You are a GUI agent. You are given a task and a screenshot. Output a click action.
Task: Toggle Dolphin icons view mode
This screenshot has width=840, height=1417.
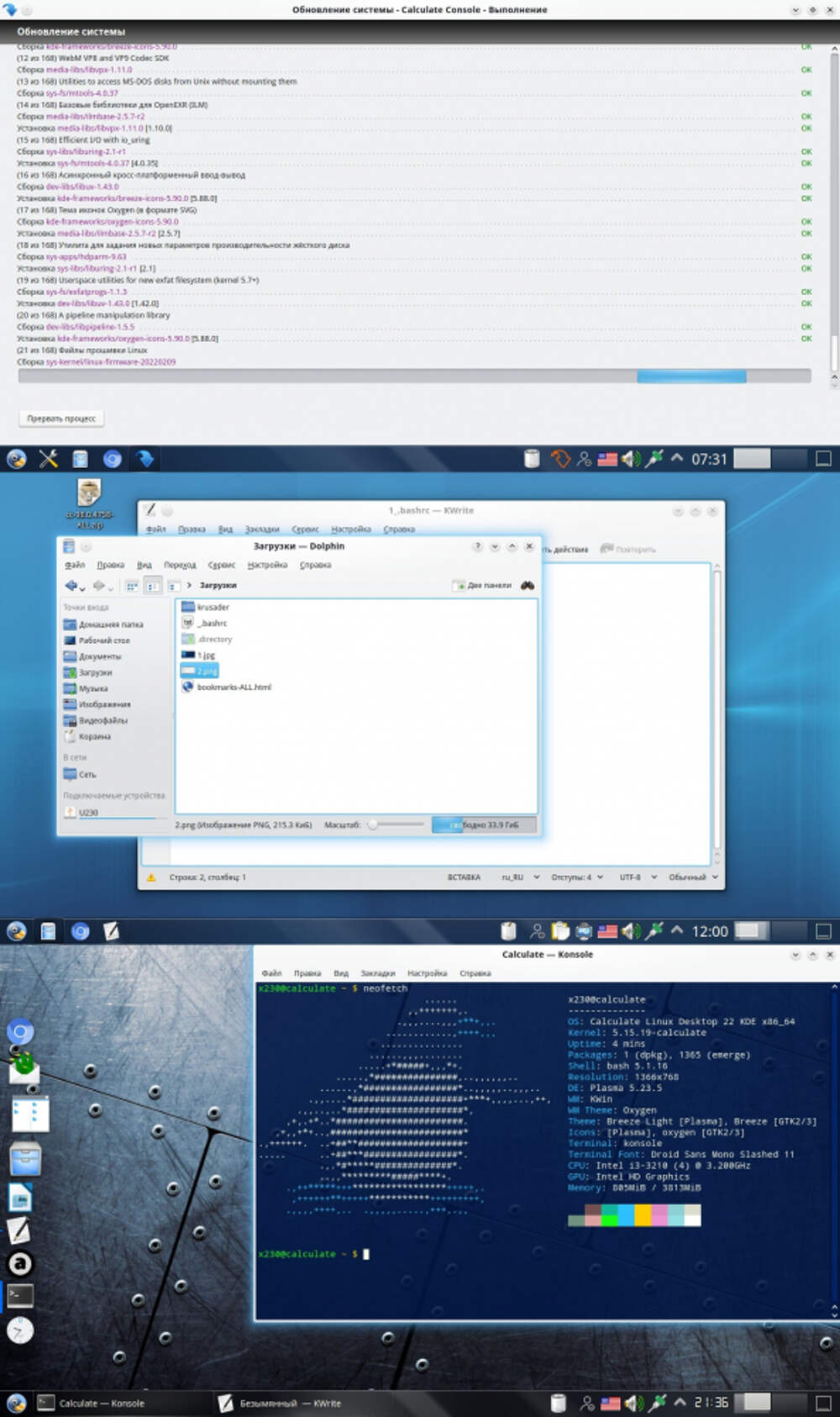coord(132,585)
